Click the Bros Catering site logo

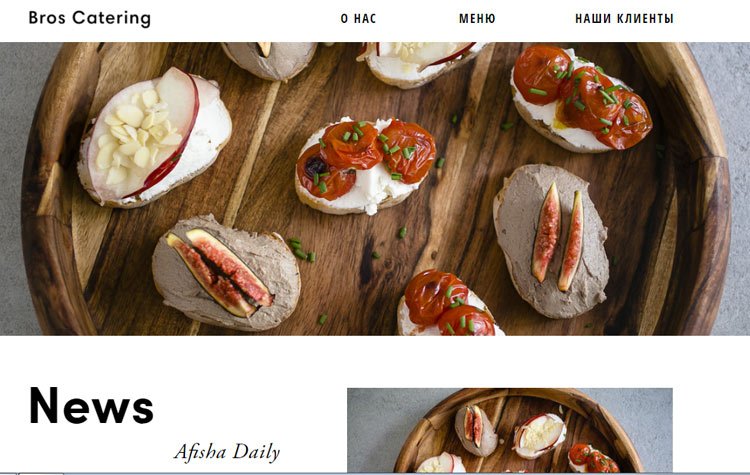point(89,18)
